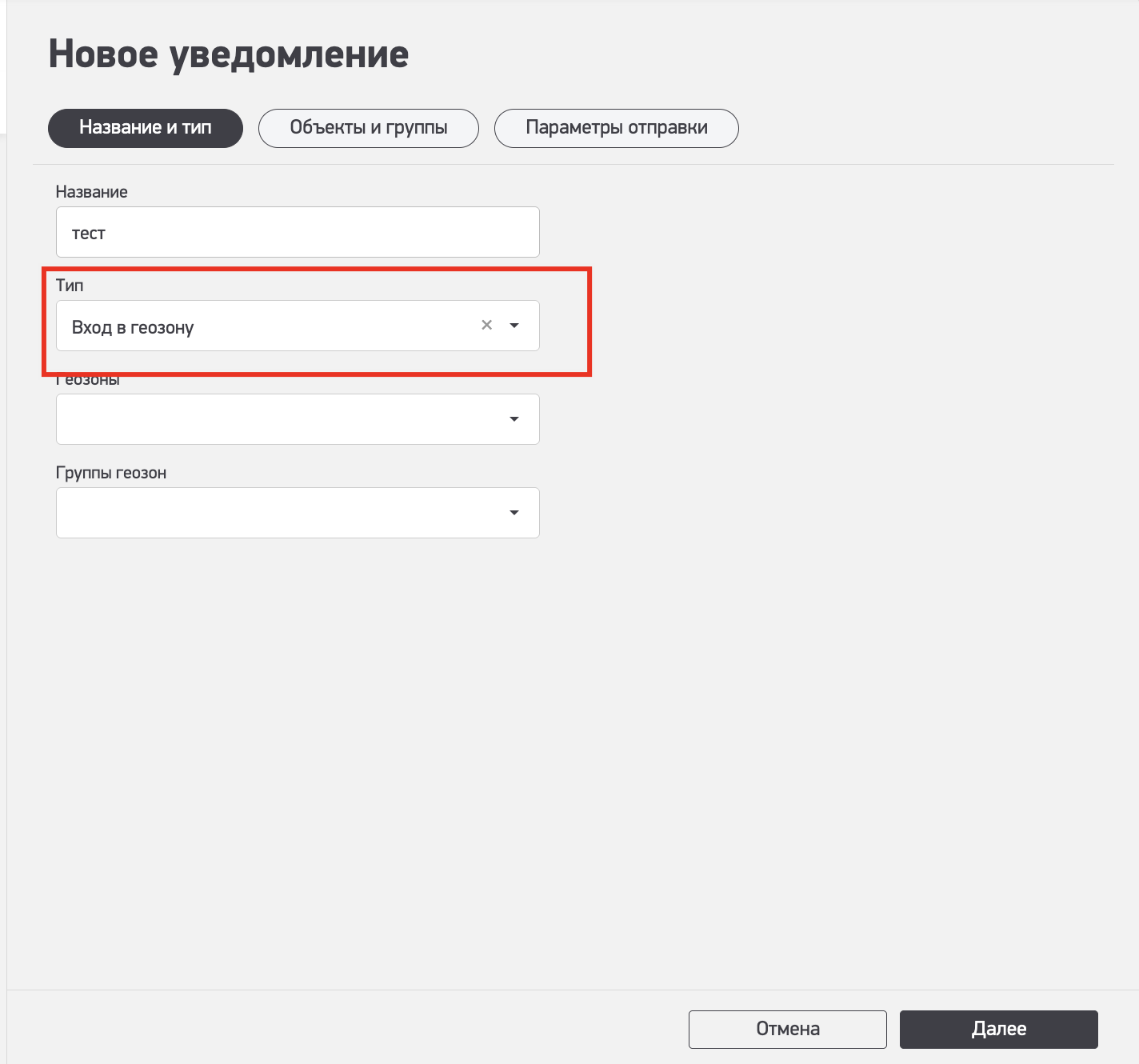The height and width of the screenshot is (1064, 1139).
Task: Click the Новое уведомление heading
Action: tap(229, 54)
